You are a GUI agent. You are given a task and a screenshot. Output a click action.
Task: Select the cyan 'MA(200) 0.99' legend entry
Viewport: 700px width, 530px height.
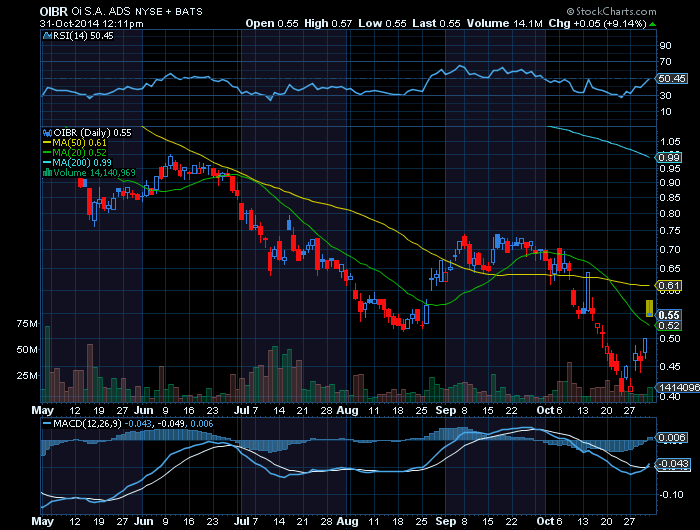click(x=77, y=163)
